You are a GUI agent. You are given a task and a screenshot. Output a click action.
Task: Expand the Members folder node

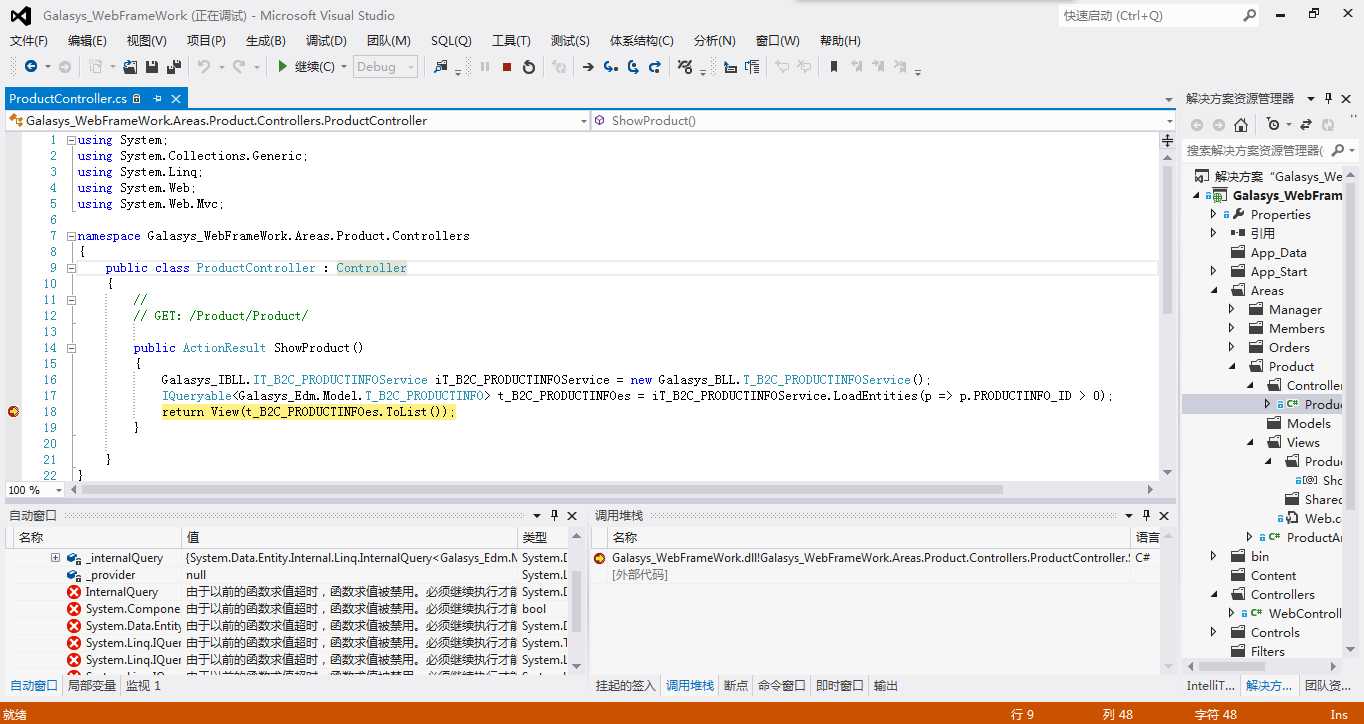pyautogui.click(x=1232, y=328)
